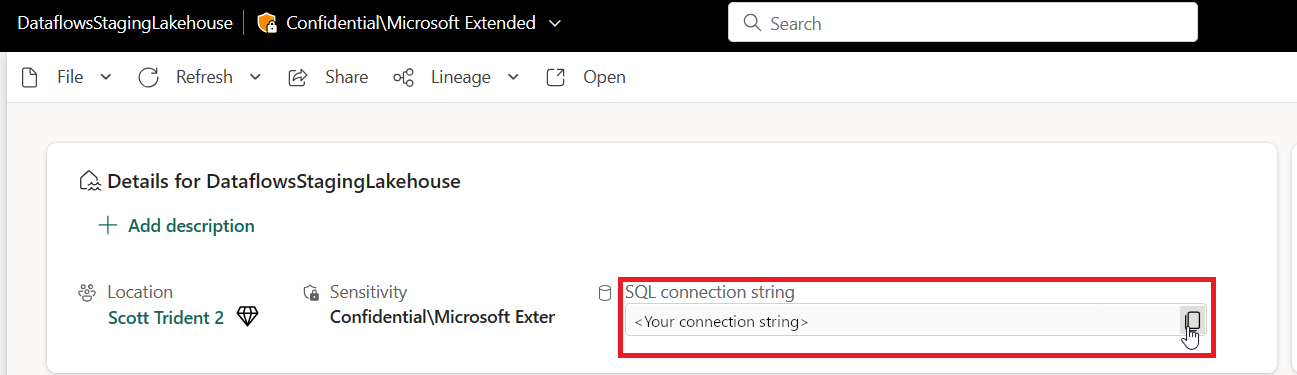Viewport: 1297px width, 375px height.
Task: Click the Lineage nodes icon
Action: (404, 77)
